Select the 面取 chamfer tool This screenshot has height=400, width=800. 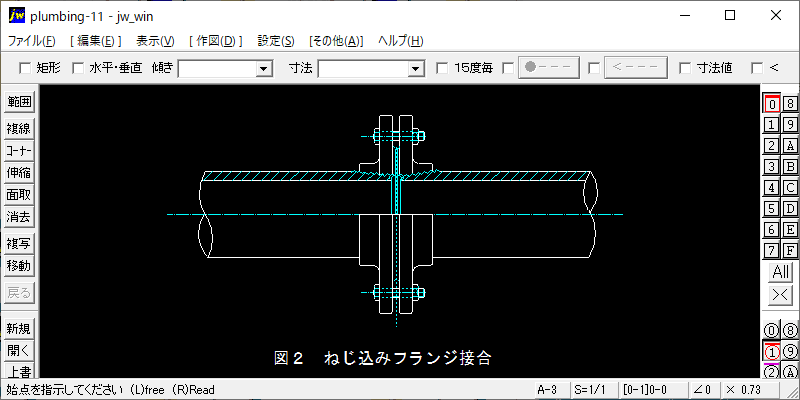[19, 195]
